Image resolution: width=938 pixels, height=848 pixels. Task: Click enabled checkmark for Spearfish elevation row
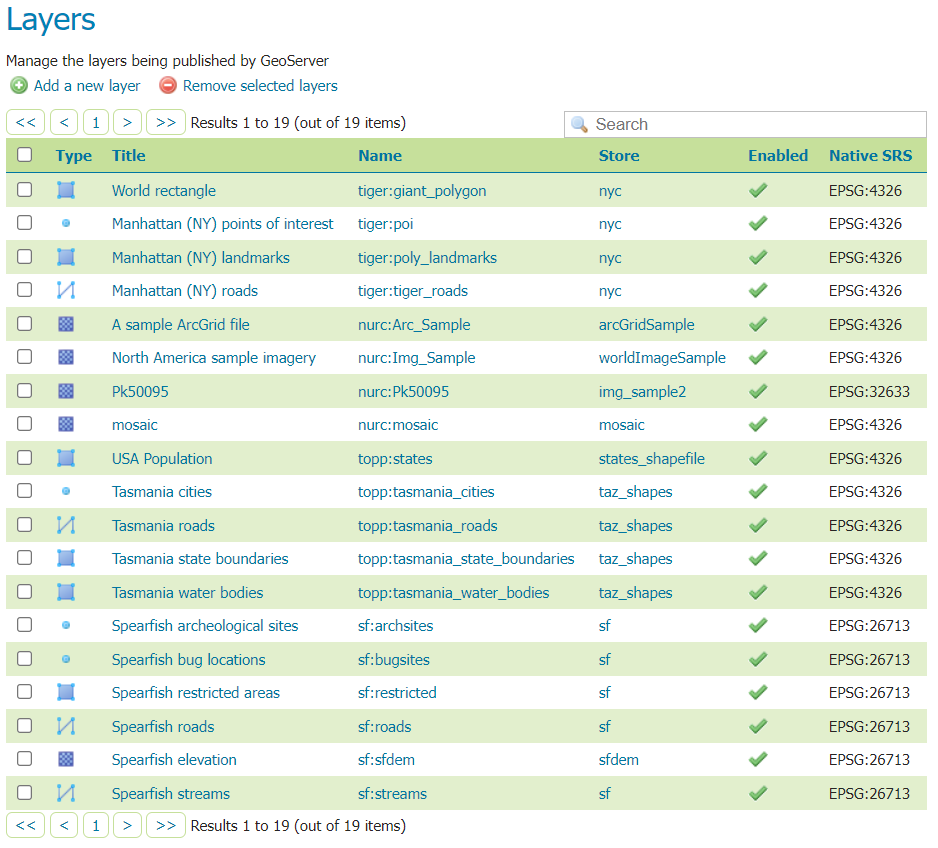758,760
